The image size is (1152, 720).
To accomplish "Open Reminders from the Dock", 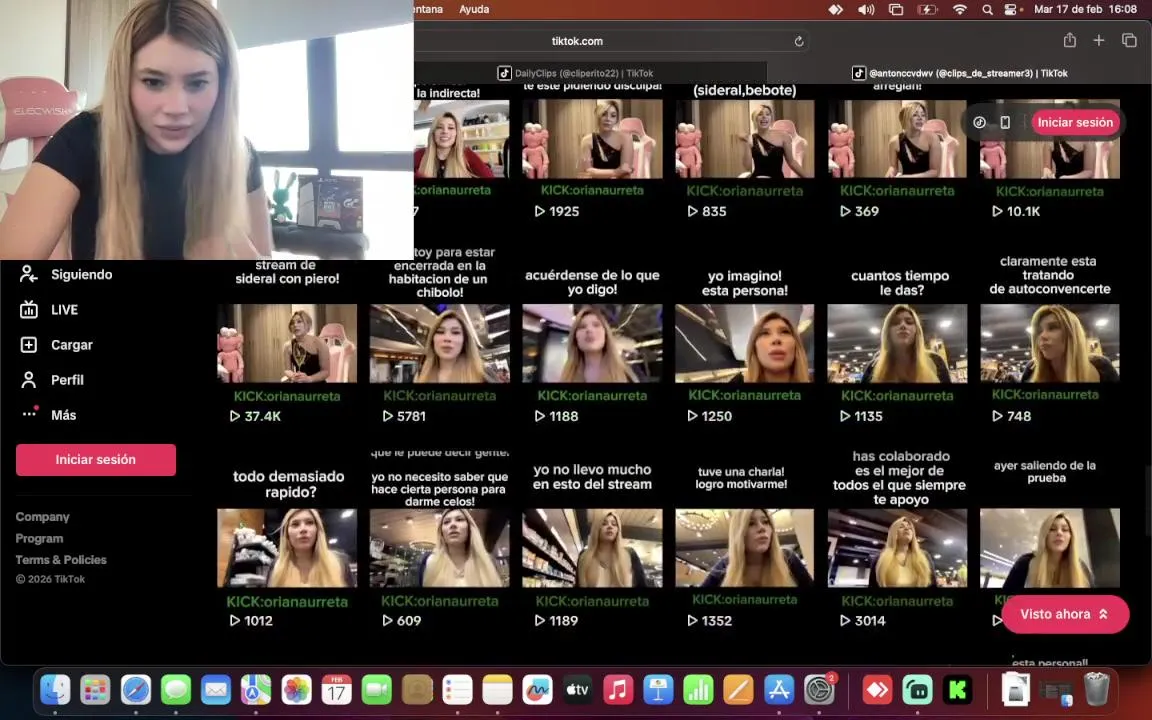I will [457, 690].
